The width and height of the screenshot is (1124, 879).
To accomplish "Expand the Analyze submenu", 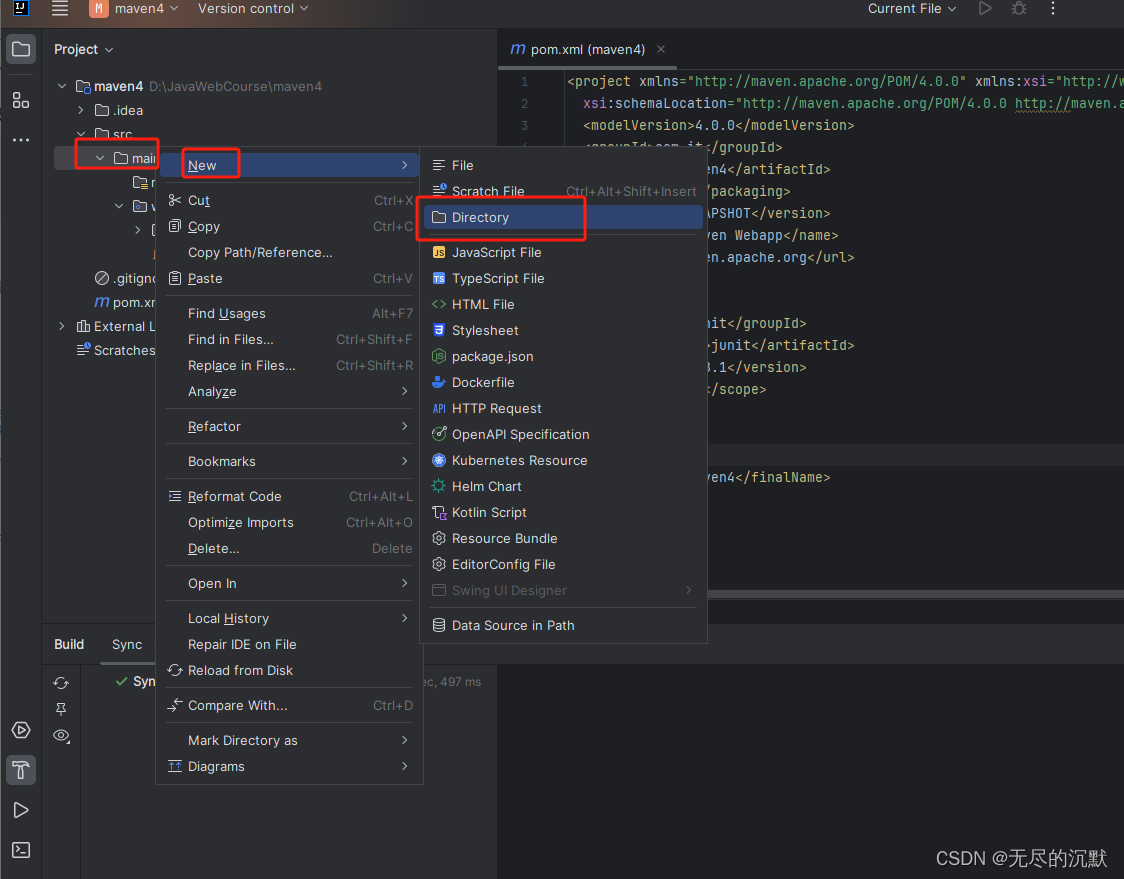I will click(x=290, y=391).
